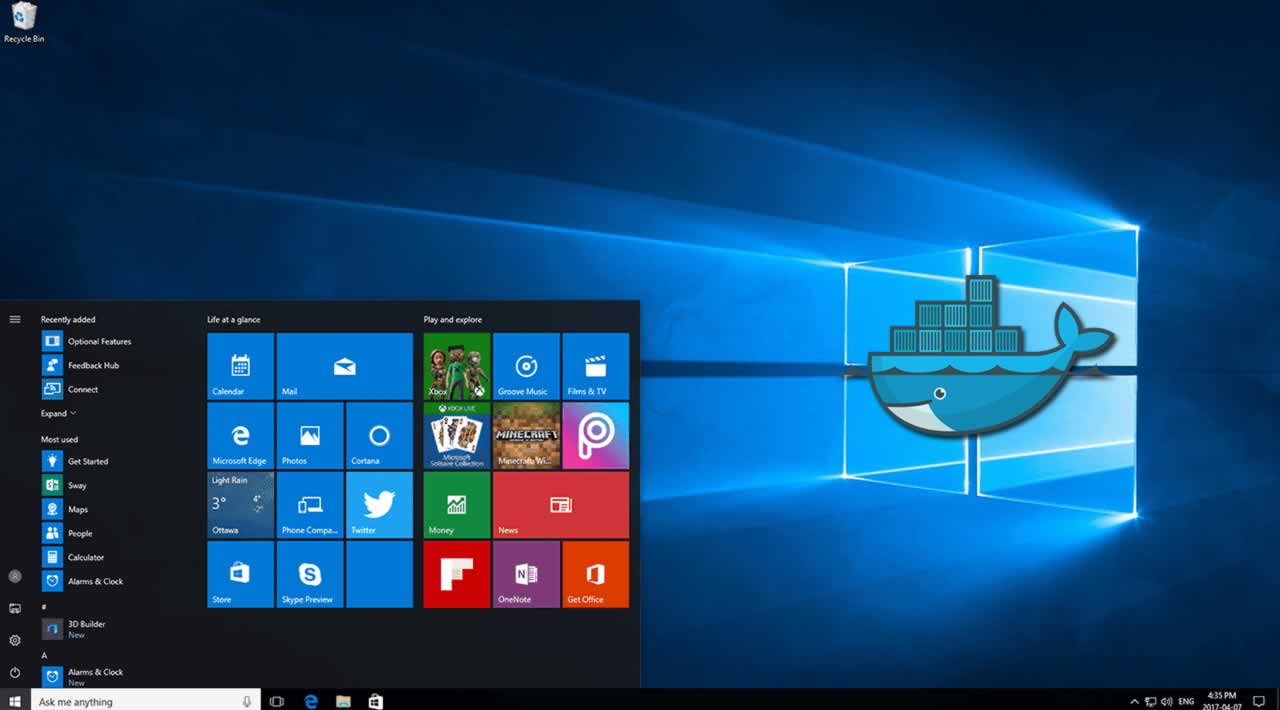
Task: Launch the Microsoft Edge tile
Action: click(240, 435)
